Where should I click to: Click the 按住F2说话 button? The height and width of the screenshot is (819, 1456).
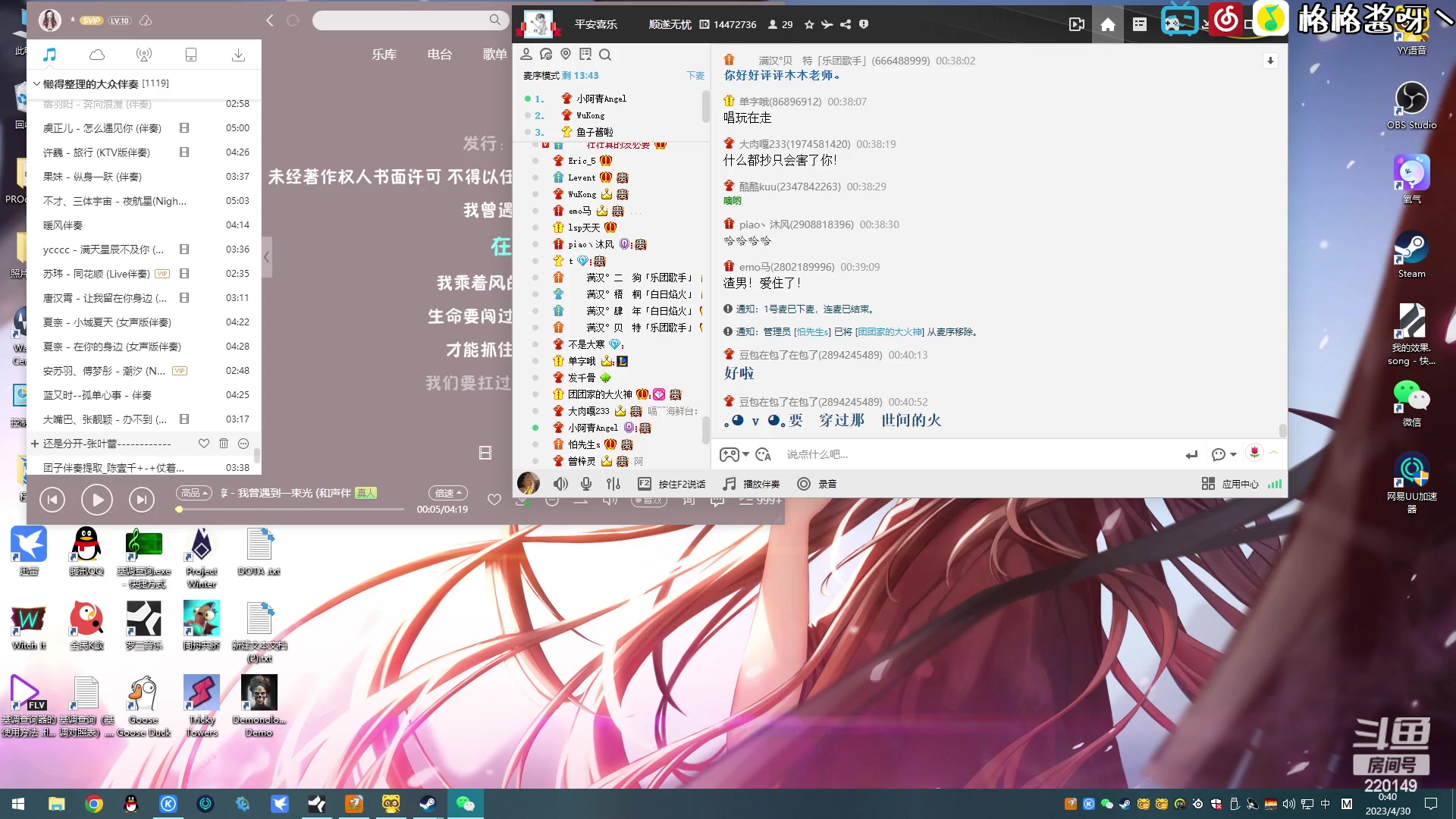672,485
